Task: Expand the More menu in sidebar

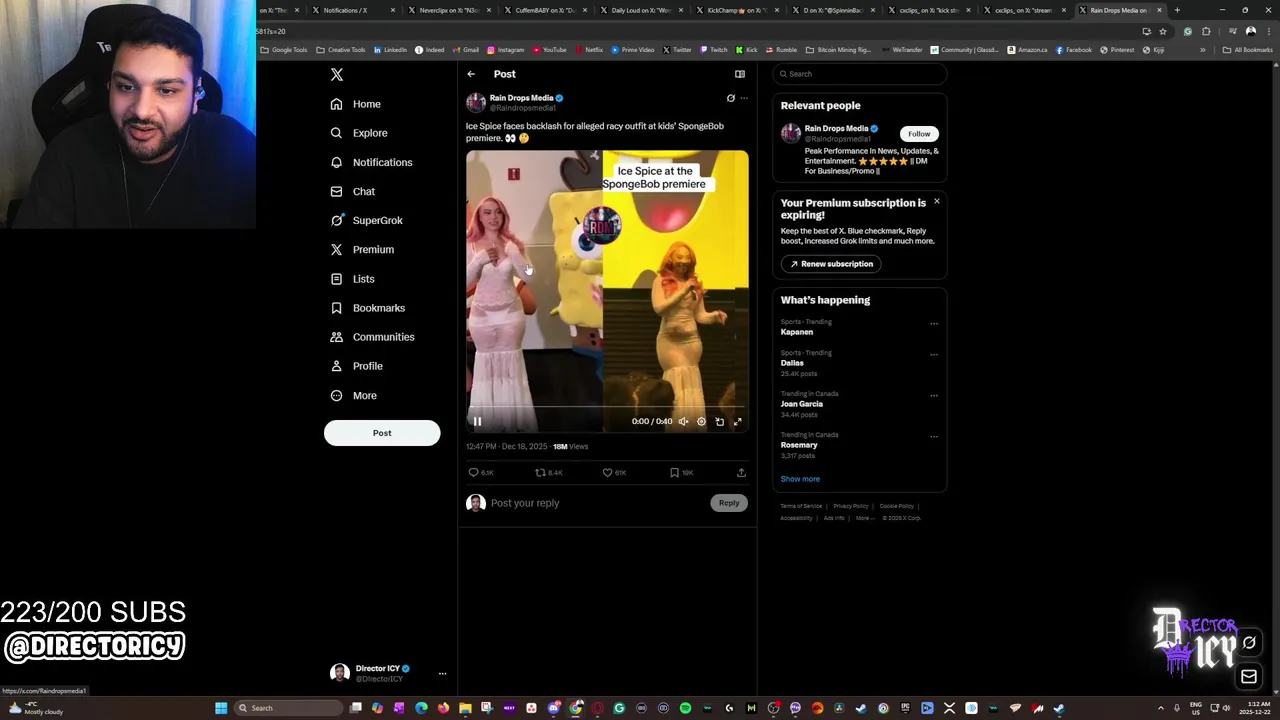Action: click(354, 395)
